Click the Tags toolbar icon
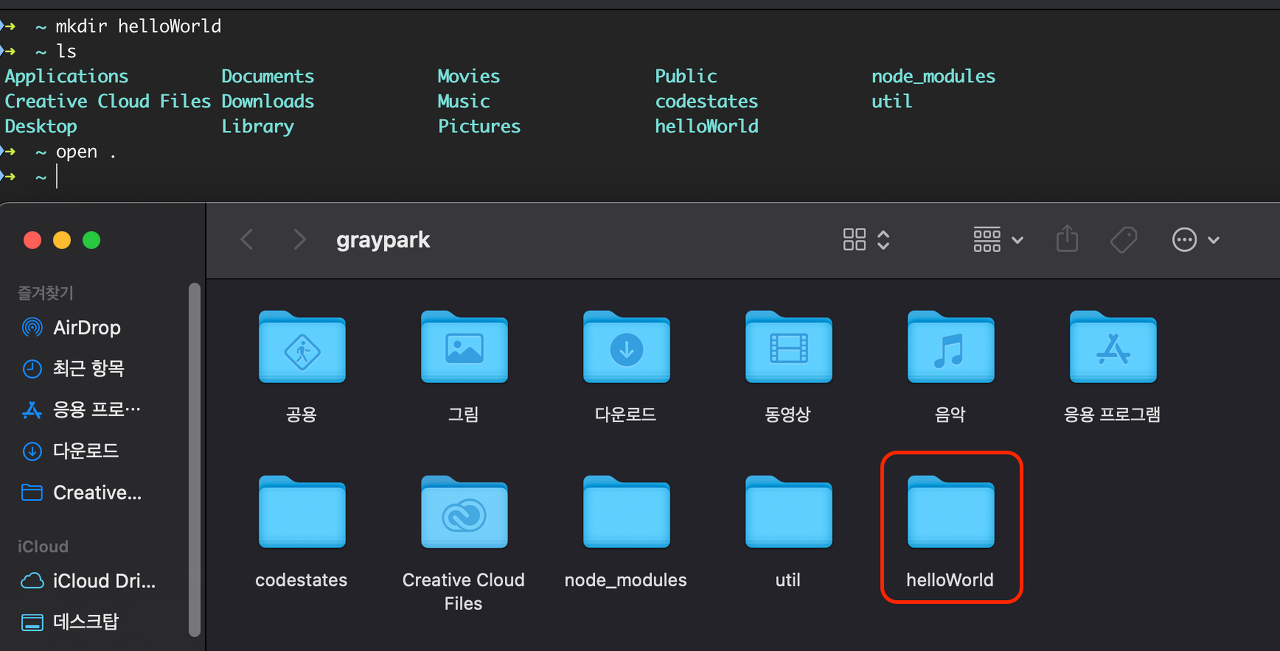 [x=1124, y=240]
